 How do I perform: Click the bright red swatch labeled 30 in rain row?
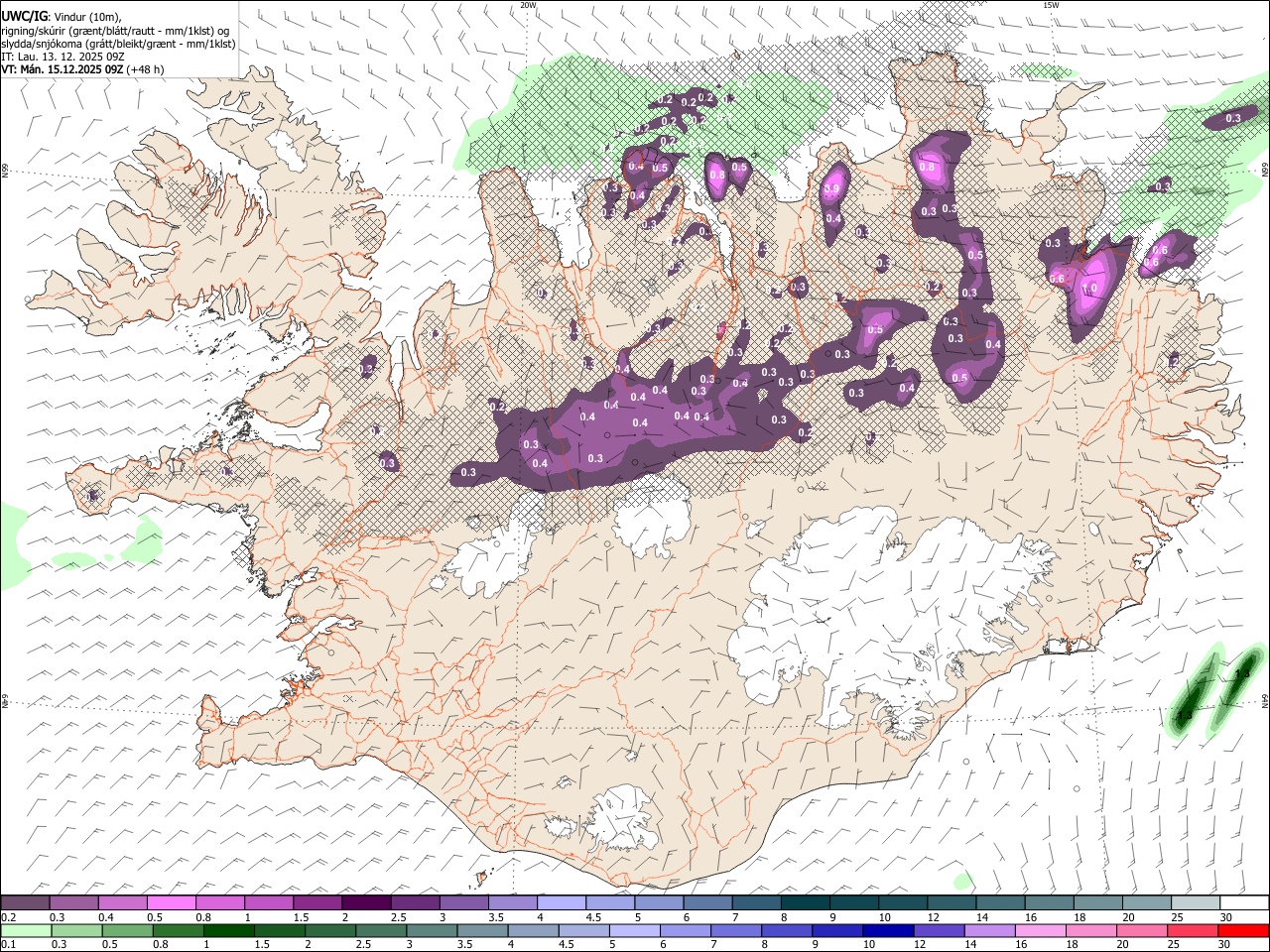tap(1242, 931)
